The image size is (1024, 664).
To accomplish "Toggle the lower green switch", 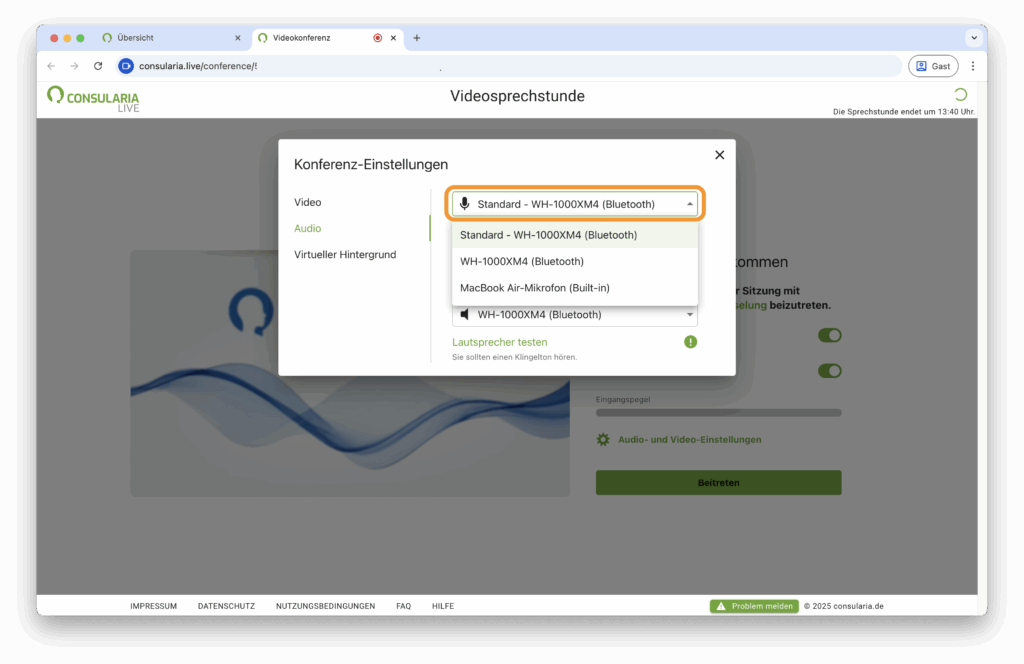I will click(829, 371).
